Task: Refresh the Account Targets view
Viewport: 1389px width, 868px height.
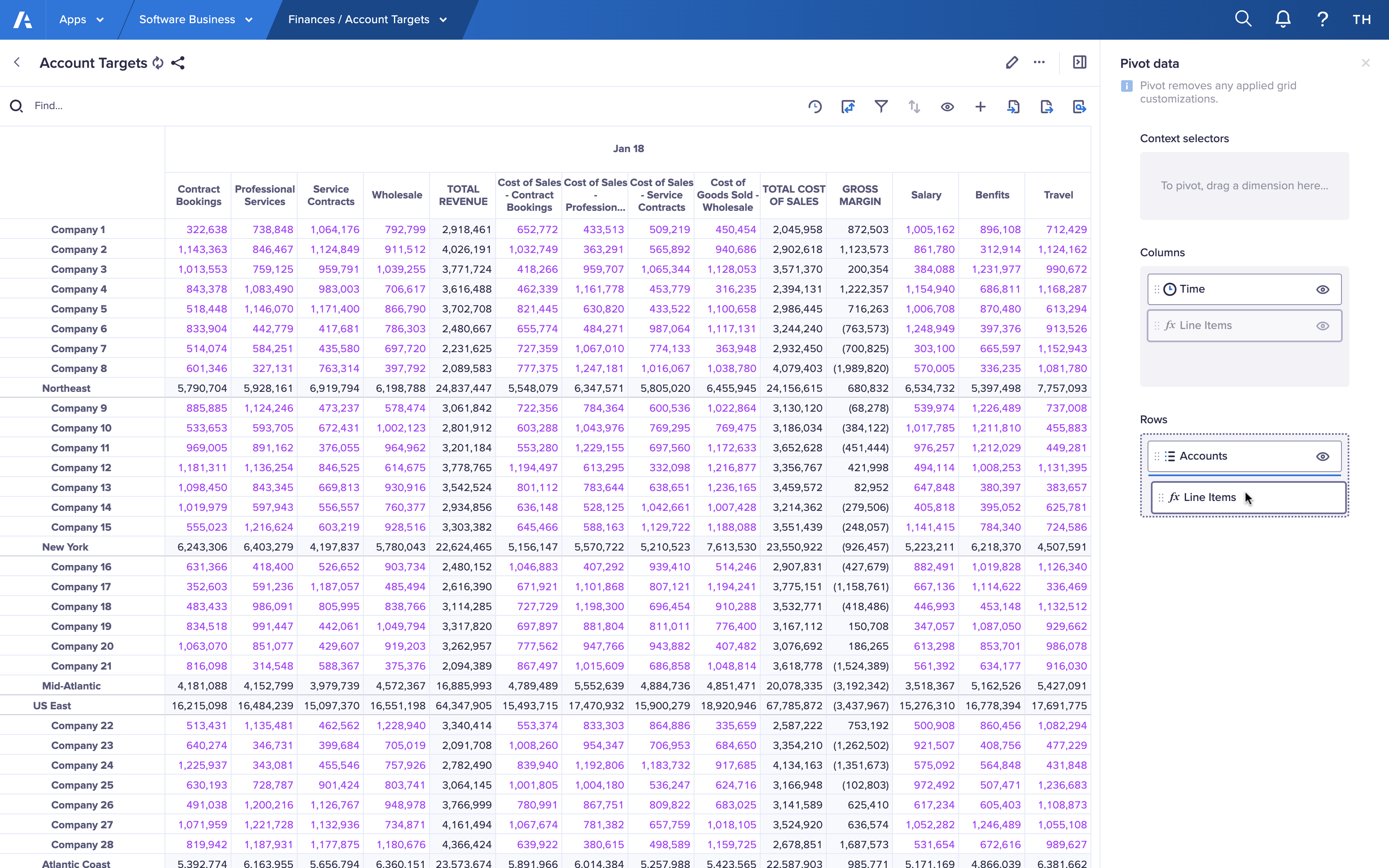Action: point(158,63)
